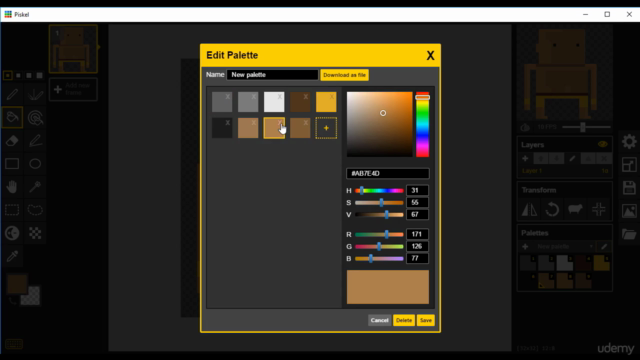
Task: Click the G value field showing 126
Action: pyautogui.click(x=417, y=247)
